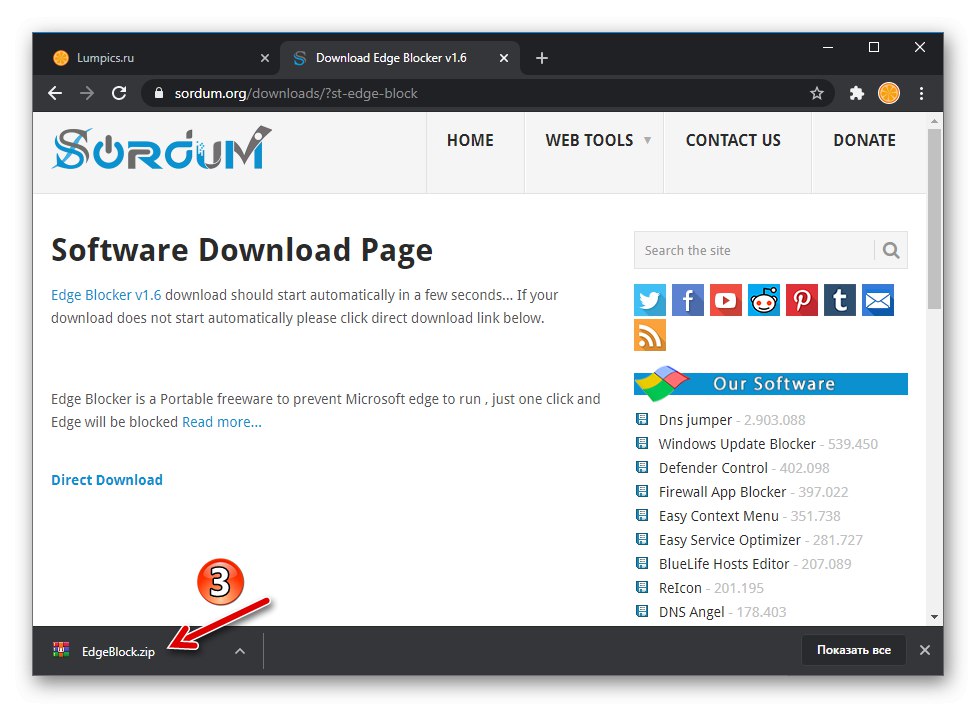Click the scrollbar down arrow
The width and height of the screenshot is (976, 708).
(x=934, y=616)
